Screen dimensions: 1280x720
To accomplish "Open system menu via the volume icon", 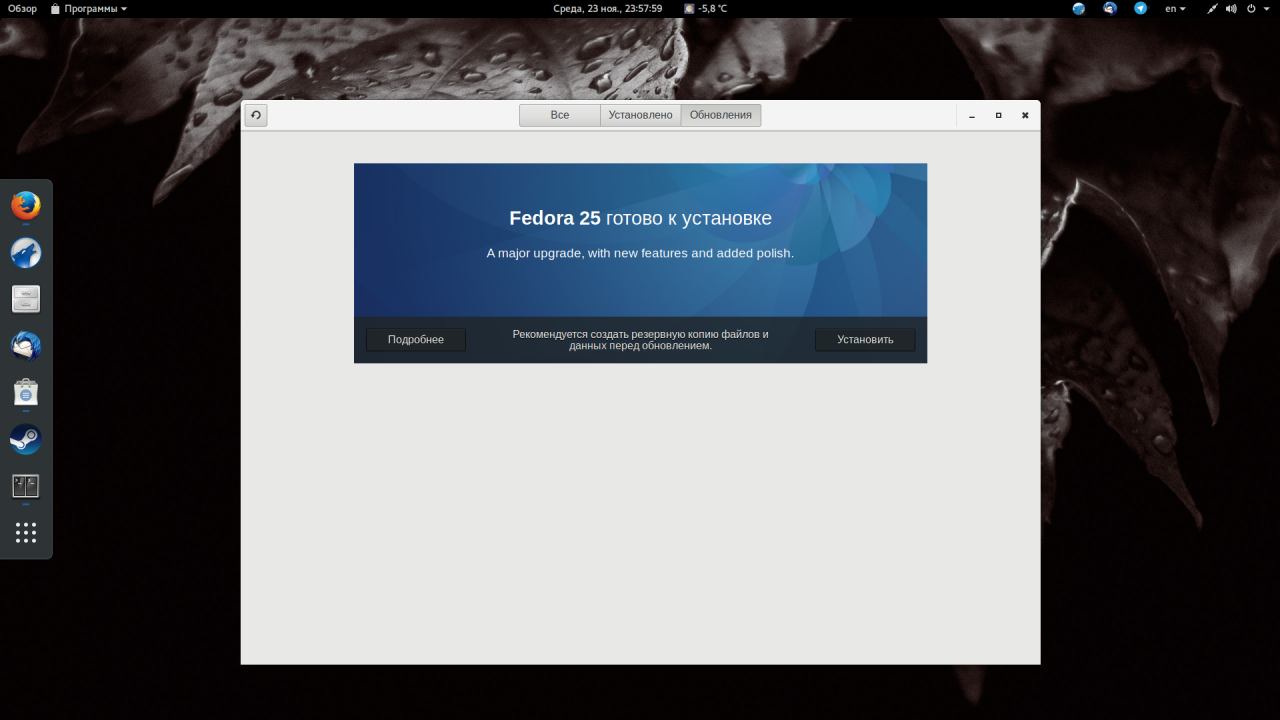I will (1231, 8).
